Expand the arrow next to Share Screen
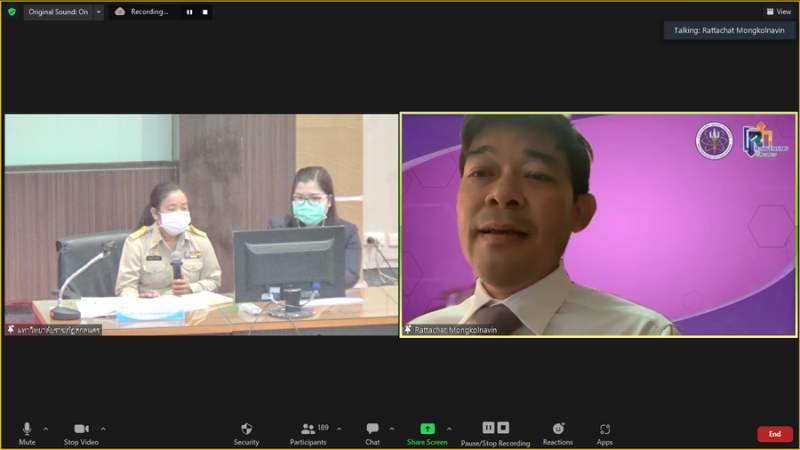Screen dimensions: 800x450 [x=449, y=429]
